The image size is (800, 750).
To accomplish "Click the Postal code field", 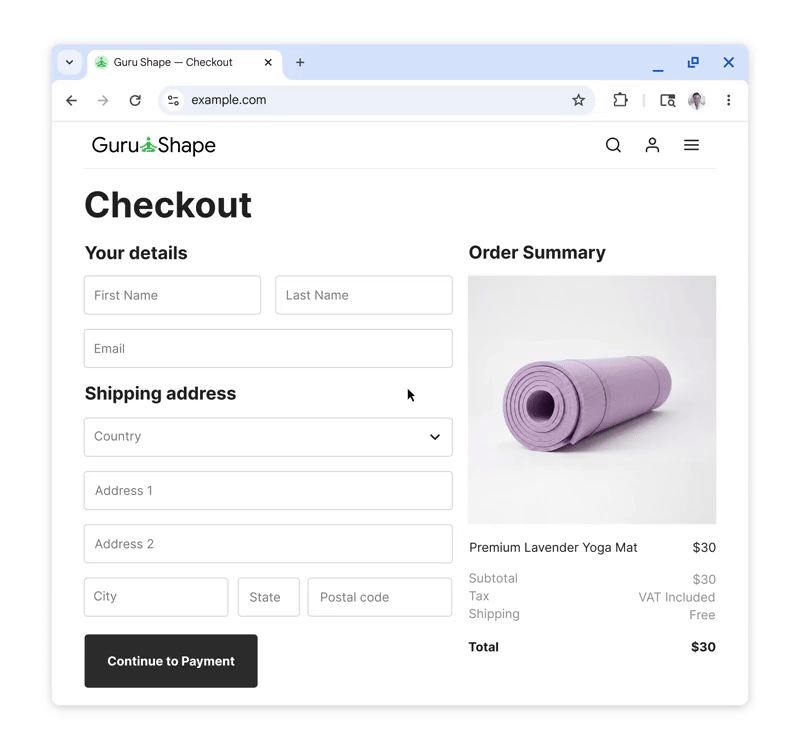I will [x=379, y=597].
